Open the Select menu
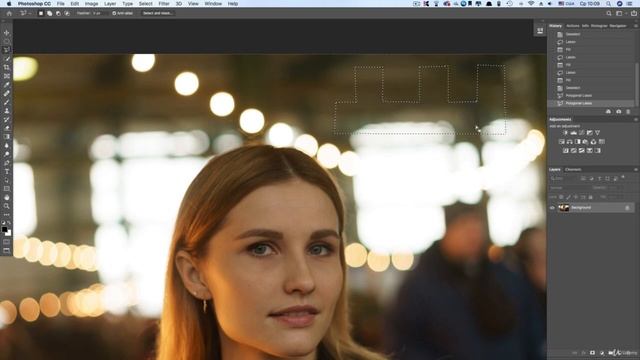 (x=145, y=4)
